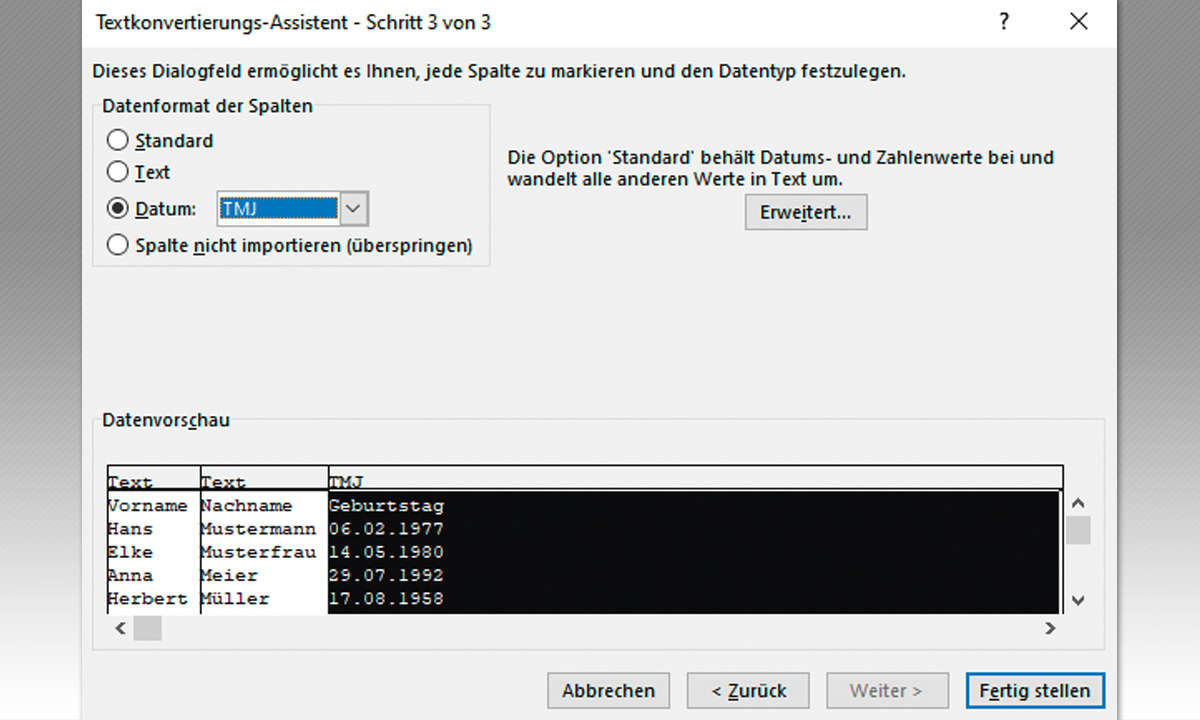The width and height of the screenshot is (1200, 720).
Task: Click the greyed-out Weiter > button
Action: click(886, 690)
